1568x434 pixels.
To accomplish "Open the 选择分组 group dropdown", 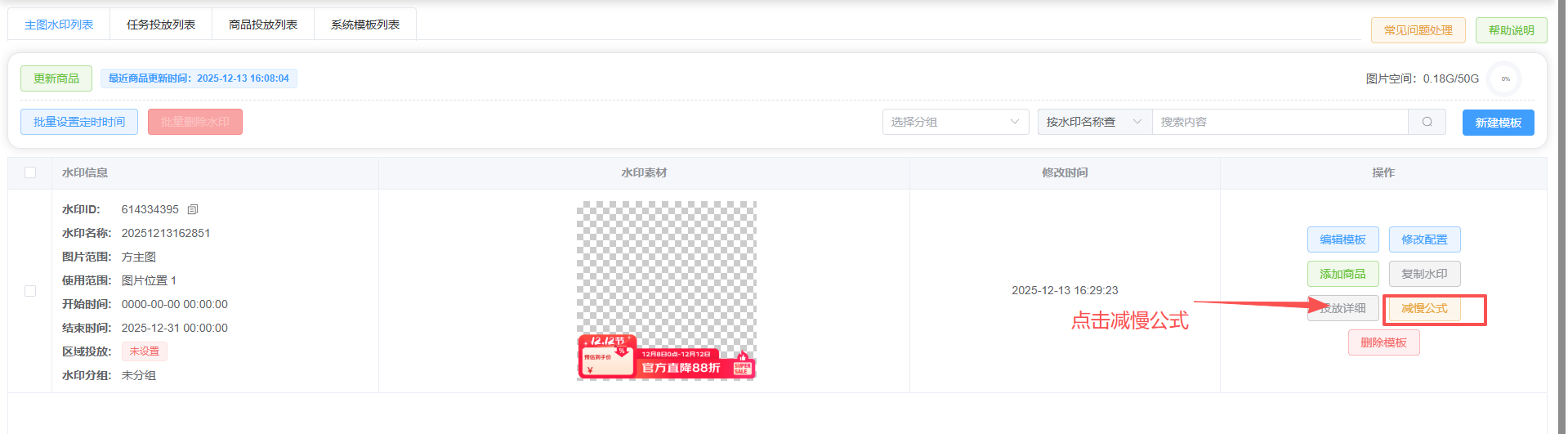I will [x=954, y=122].
